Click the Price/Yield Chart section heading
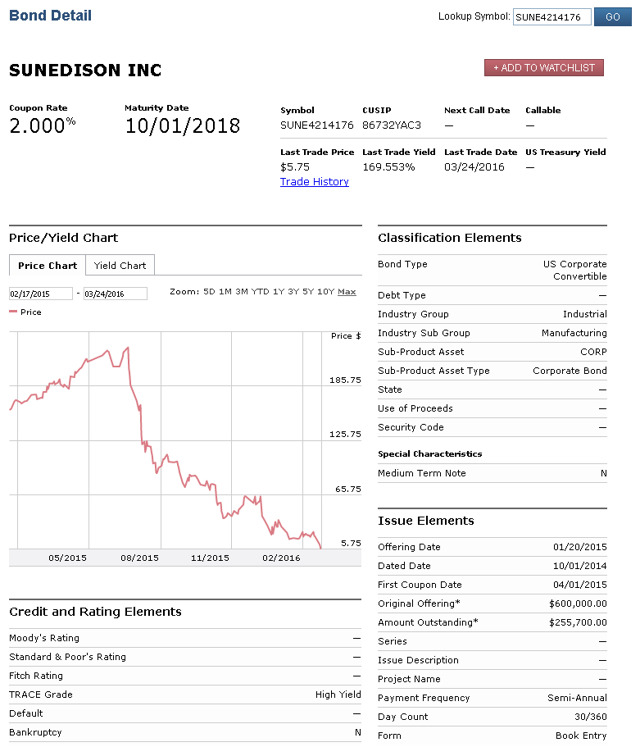The width and height of the screenshot is (640, 747). tap(63, 238)
